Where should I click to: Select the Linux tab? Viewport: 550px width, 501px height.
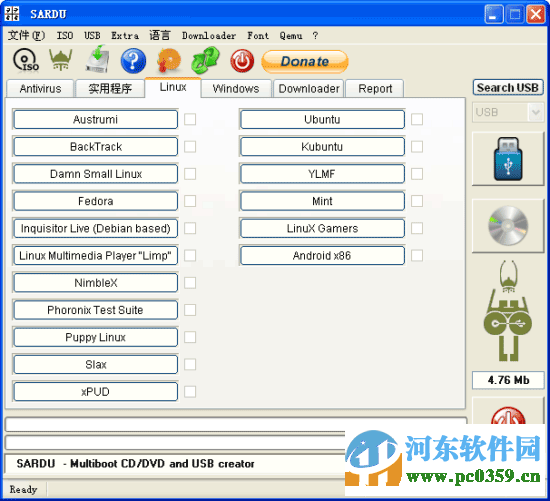click(173, 87)
